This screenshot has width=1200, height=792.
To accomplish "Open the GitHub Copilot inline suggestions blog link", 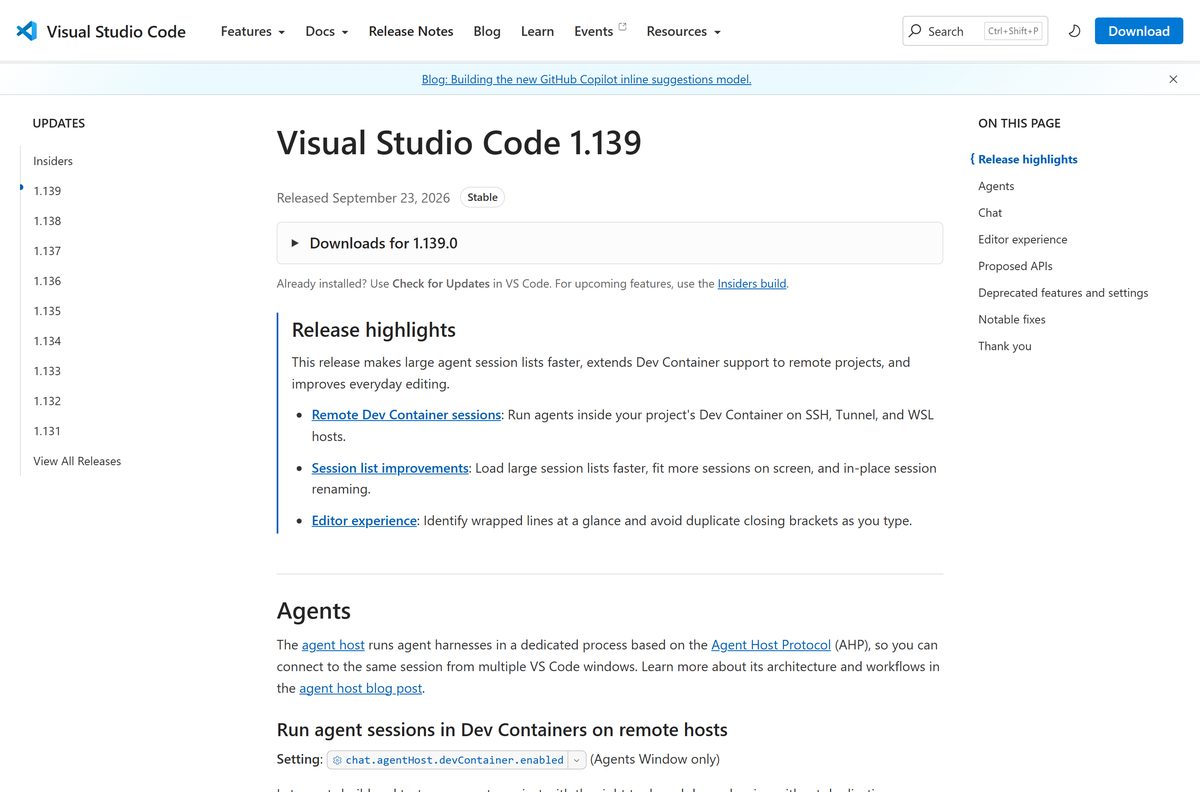I will coord(586,79).
